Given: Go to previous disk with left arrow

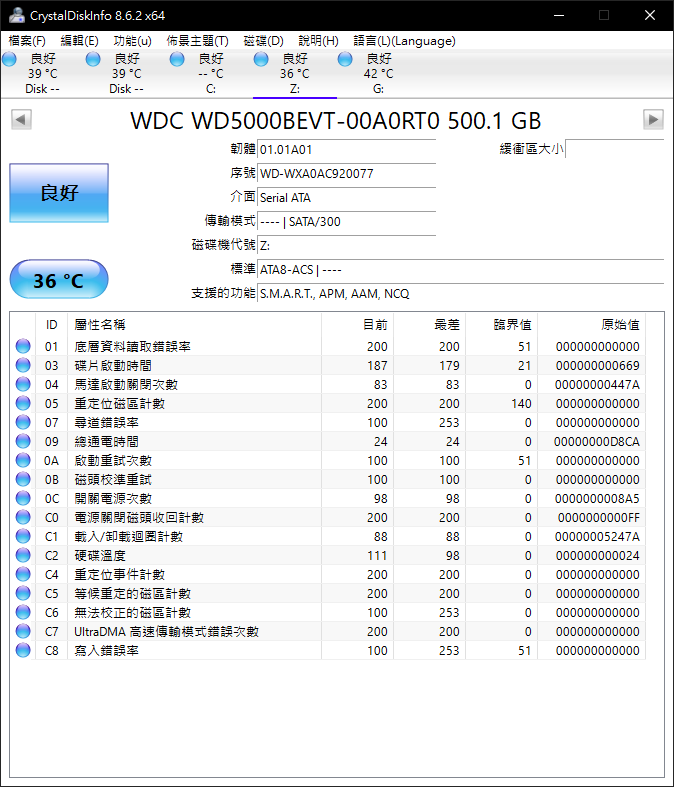Looking at the screenshot, I should (21, 119).
